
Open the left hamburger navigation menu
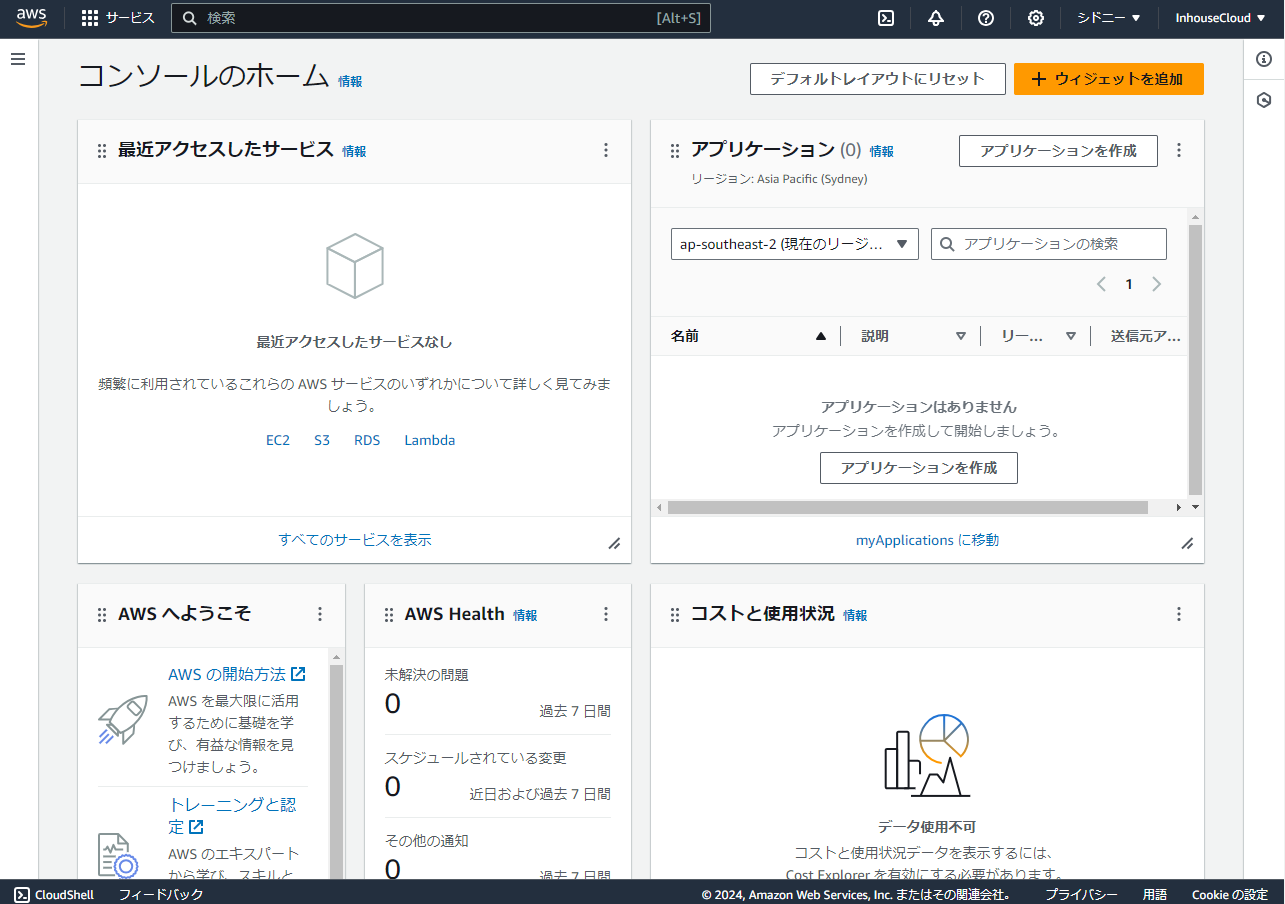[18, 59]
